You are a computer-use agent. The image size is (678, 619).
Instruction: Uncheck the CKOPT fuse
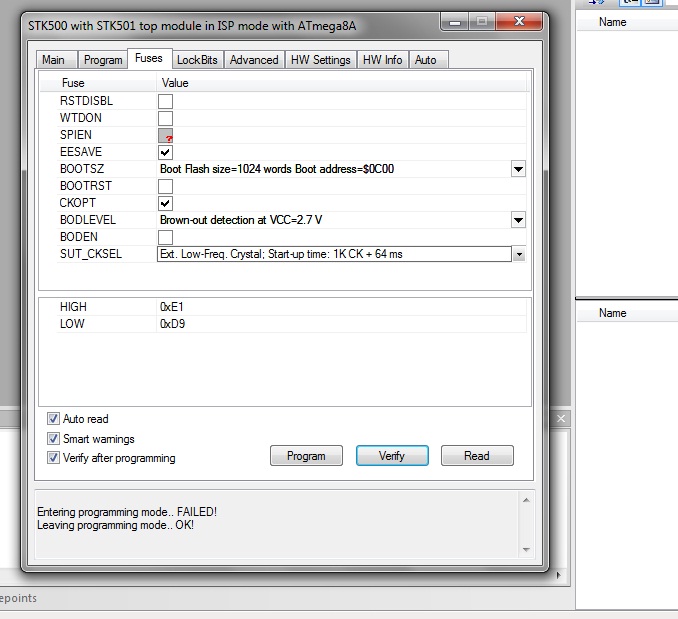(165, 203)
